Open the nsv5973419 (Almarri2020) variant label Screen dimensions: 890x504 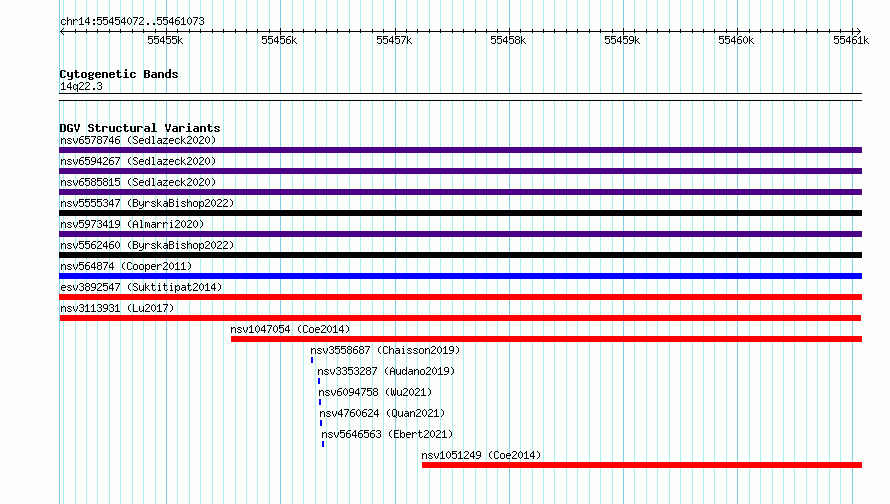coord(132,224)
